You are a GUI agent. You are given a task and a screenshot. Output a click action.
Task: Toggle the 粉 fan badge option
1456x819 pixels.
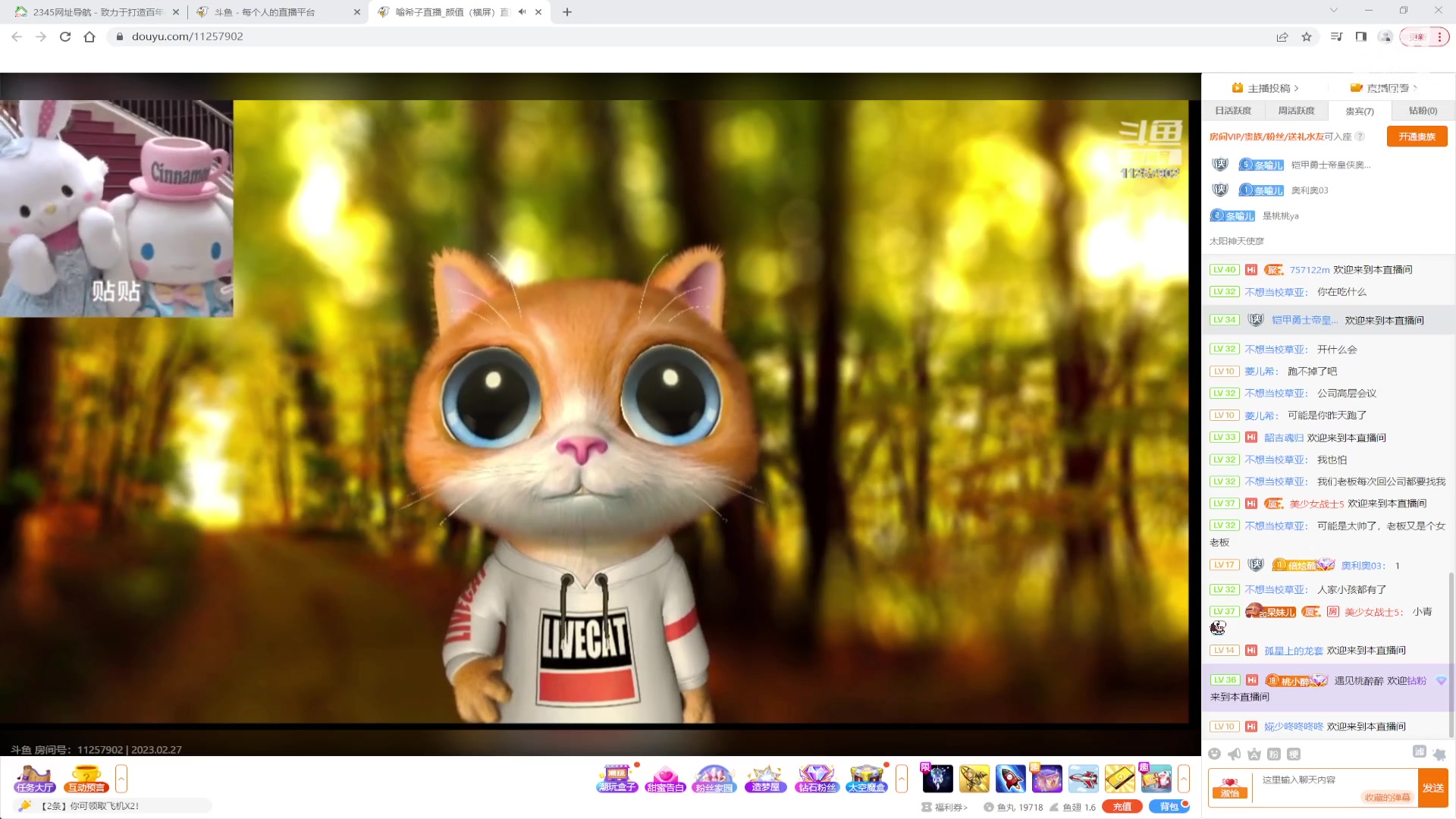[1274, 754]
